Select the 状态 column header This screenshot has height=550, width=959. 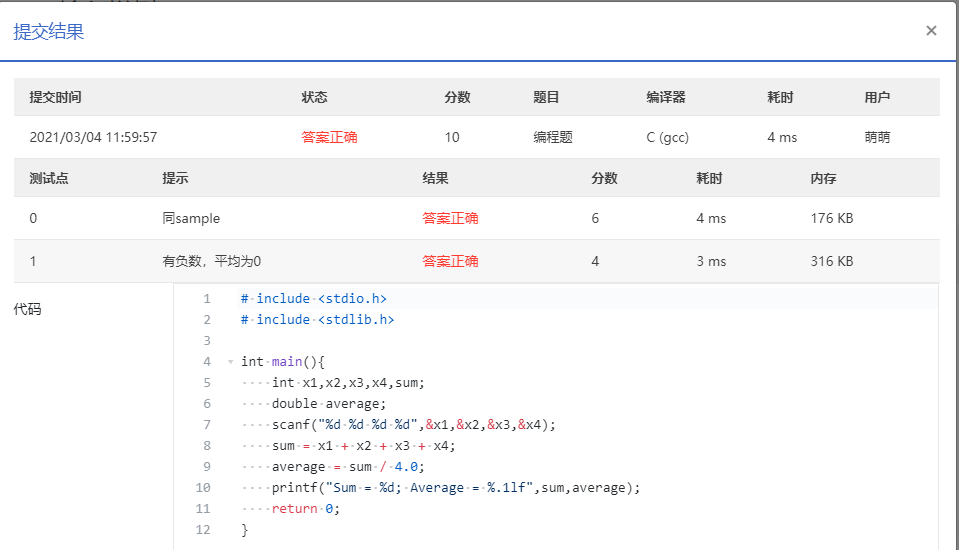tap(314, 97)
